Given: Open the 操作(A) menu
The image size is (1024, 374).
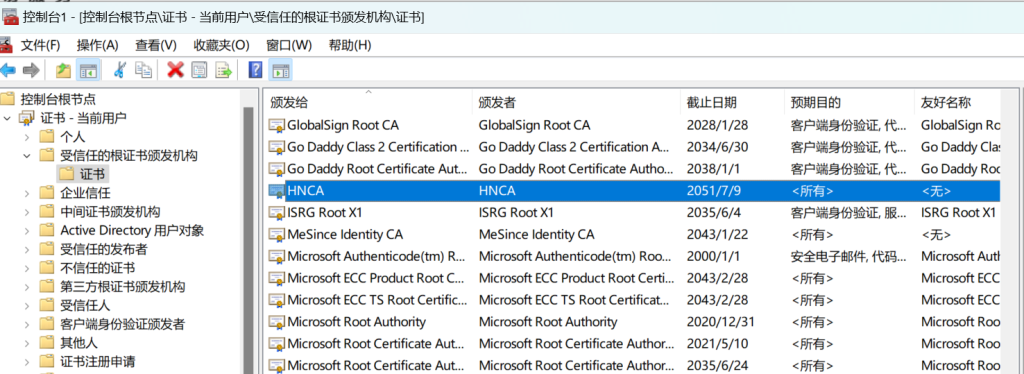Looking at the screenshot, I should [97, 45].
